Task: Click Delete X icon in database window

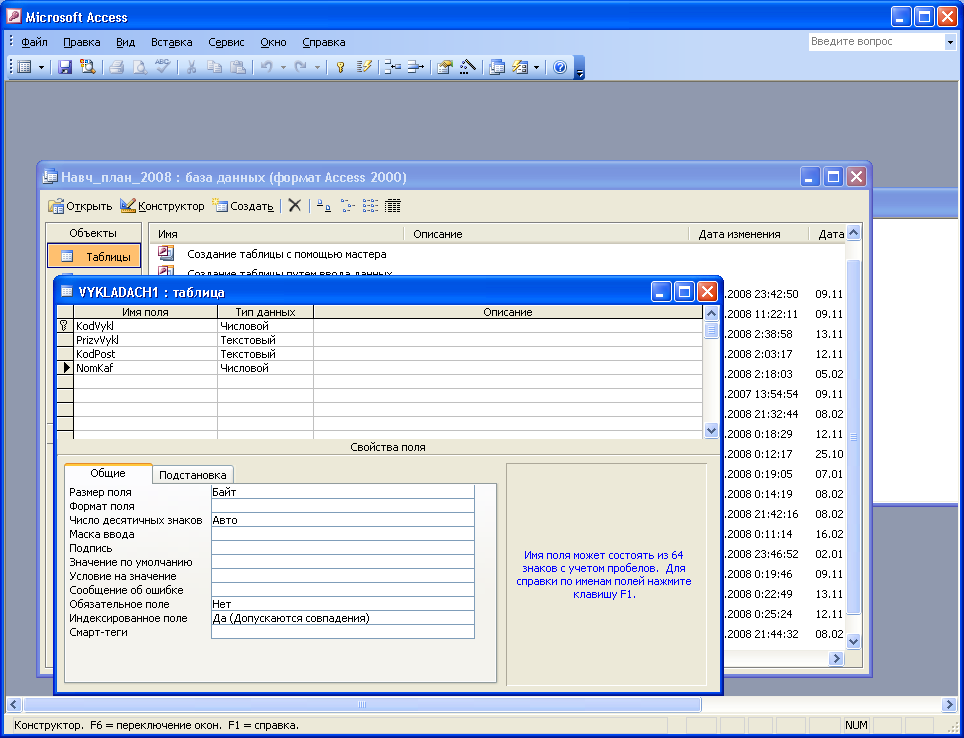Action: coord(294,205)
